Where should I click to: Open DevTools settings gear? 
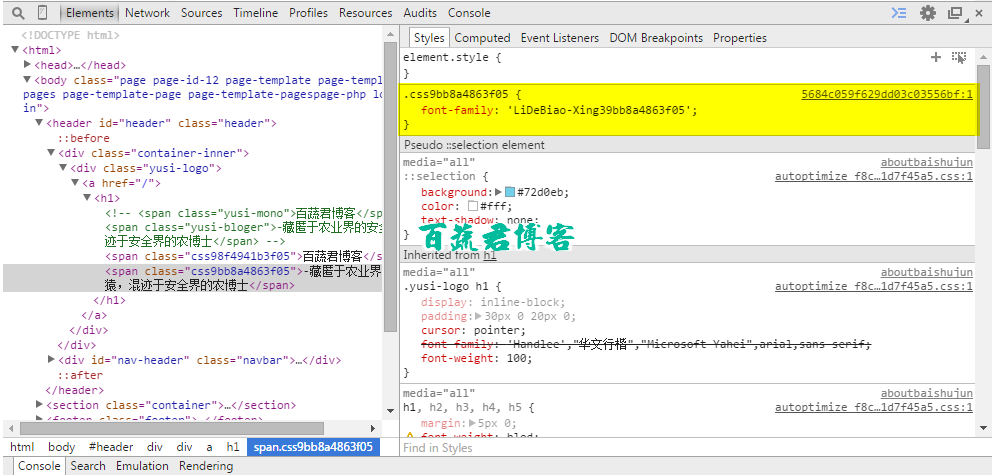coord(928,13)
